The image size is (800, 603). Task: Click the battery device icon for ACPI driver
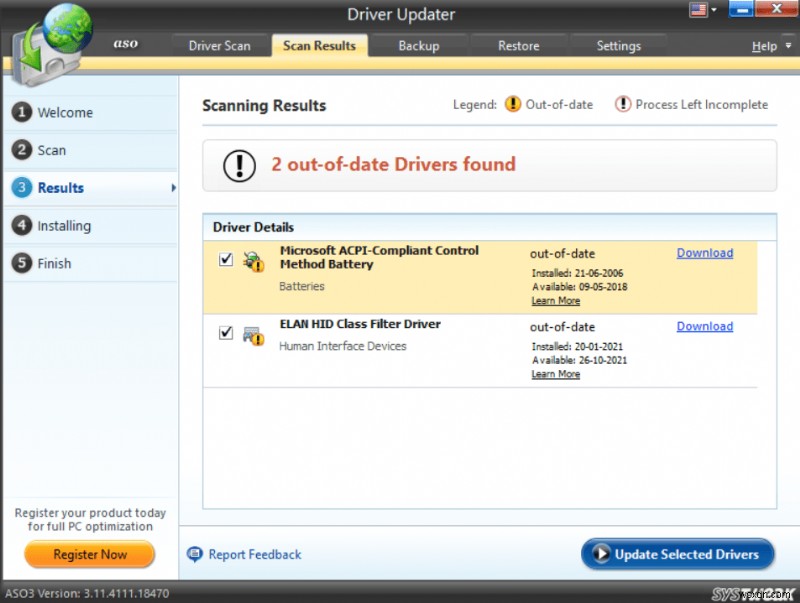[x=253, y=261]
